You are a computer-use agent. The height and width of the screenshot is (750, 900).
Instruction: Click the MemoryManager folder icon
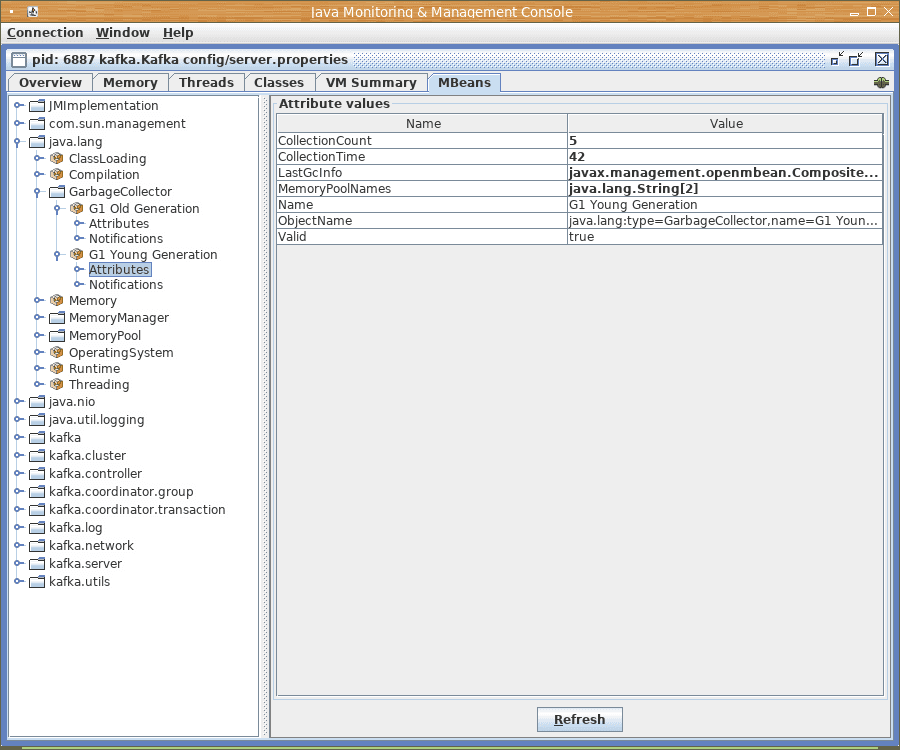coord(57,317)
